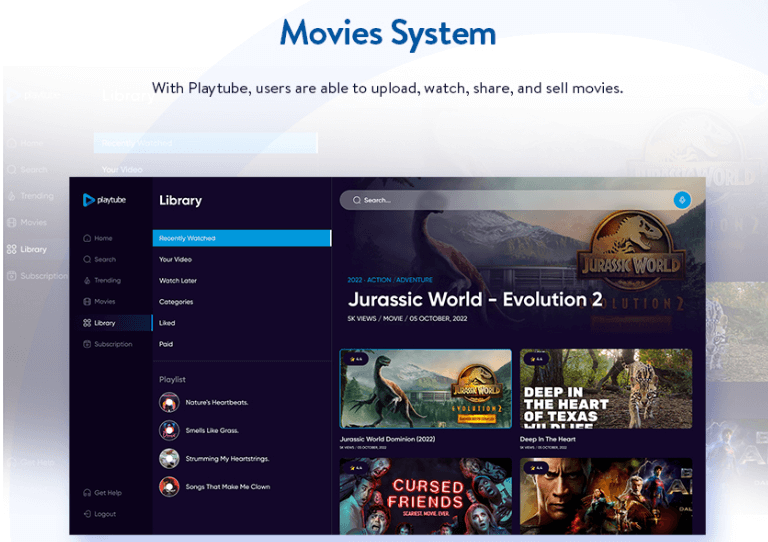
Task: Open Strumming My Heartstrings playlist
Action: [227, 459]
